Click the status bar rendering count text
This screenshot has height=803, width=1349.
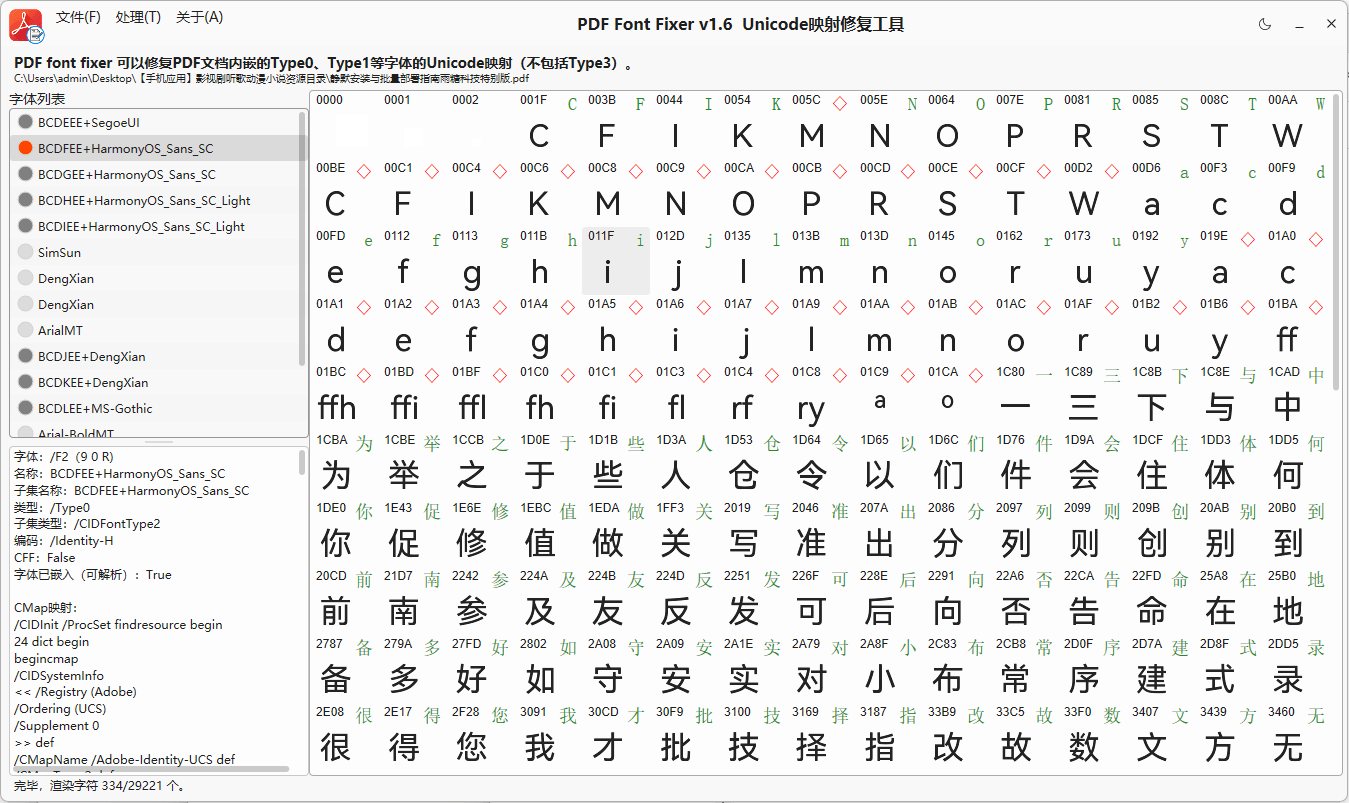[100, 786]
